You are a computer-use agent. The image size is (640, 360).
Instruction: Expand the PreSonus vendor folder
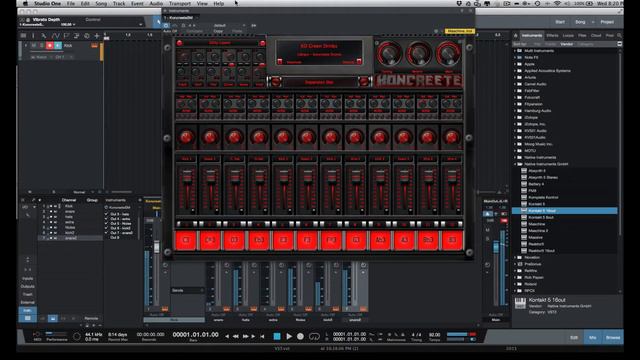point(515,264)
